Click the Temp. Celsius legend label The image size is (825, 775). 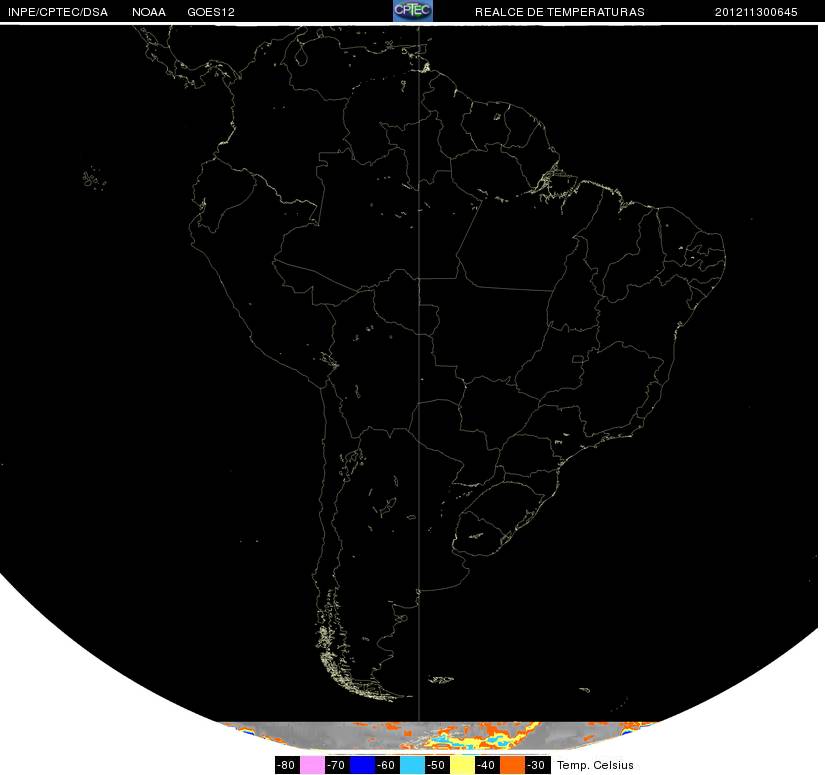coord(595,765)
